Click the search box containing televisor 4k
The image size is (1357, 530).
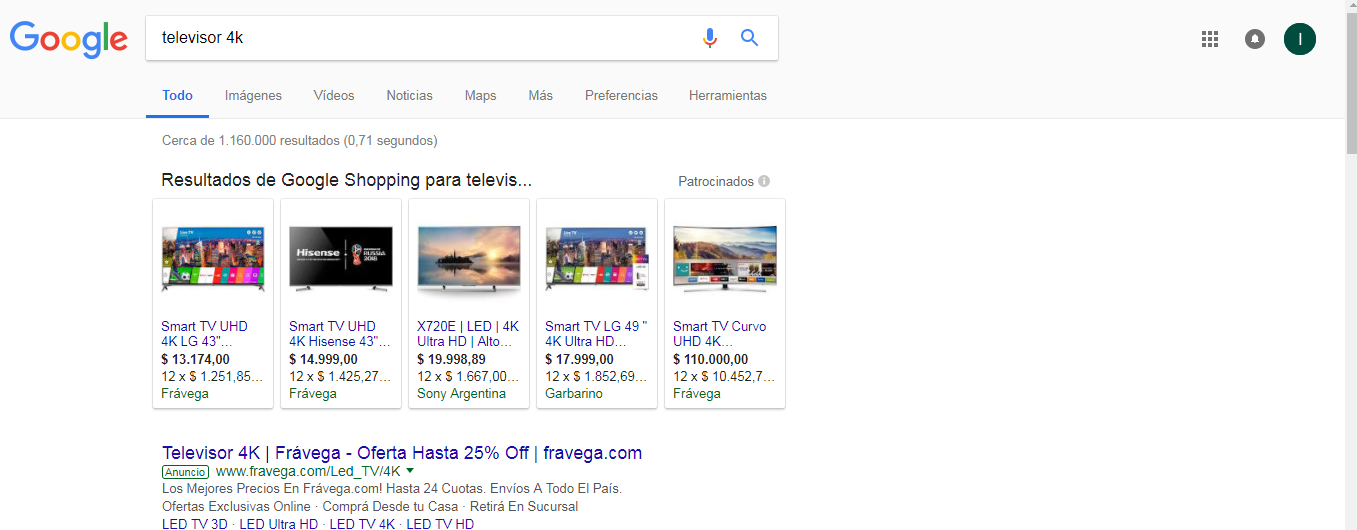[420, 38]
